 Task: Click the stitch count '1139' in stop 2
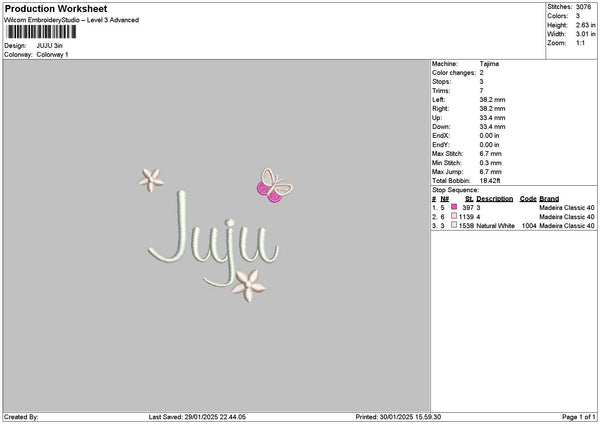(x=466, y=217)
